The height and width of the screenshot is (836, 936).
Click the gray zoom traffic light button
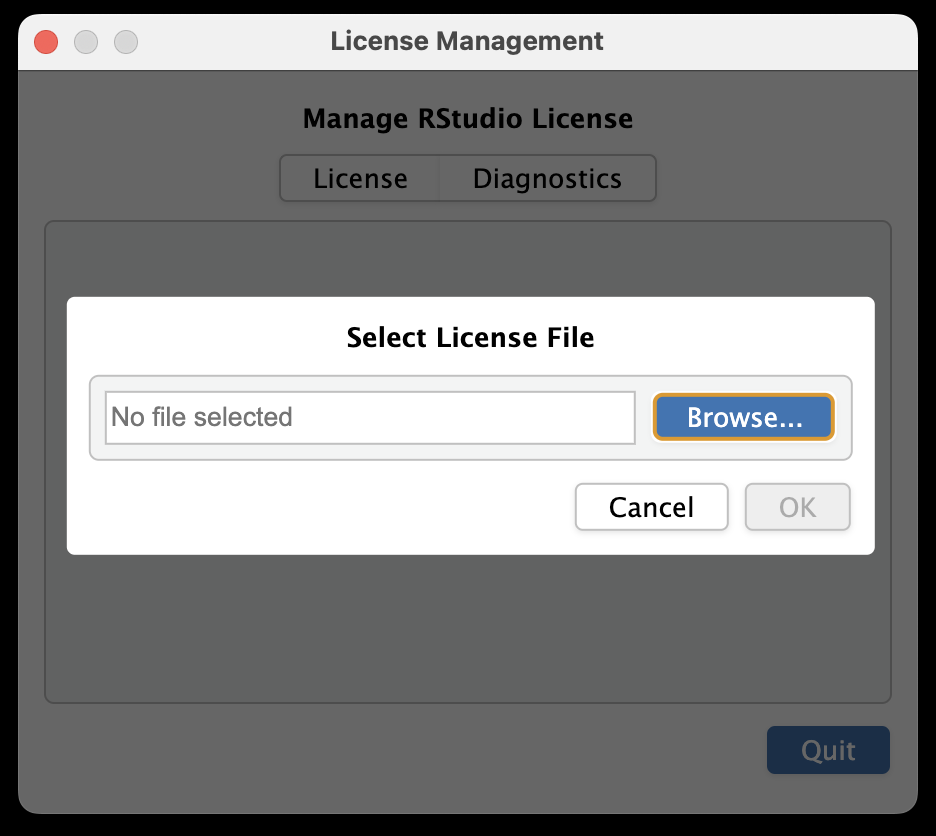126,42
